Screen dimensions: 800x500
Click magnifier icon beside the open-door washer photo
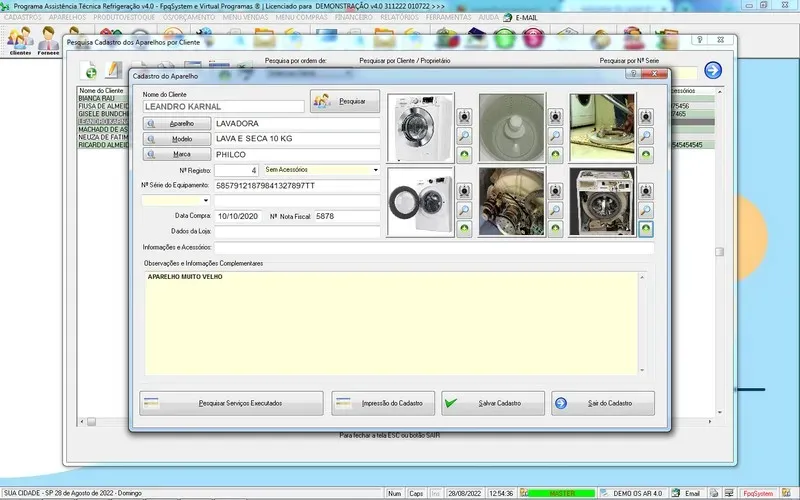tap(465, 210)
